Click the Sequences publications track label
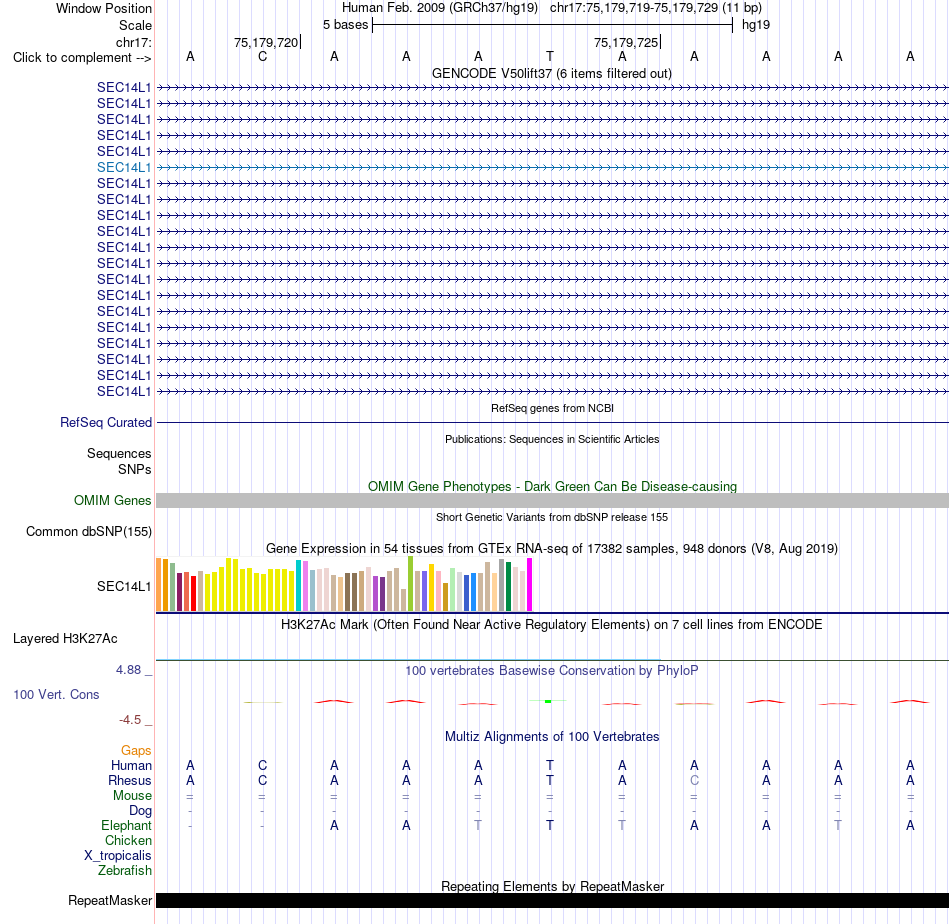 click(119, 453)
